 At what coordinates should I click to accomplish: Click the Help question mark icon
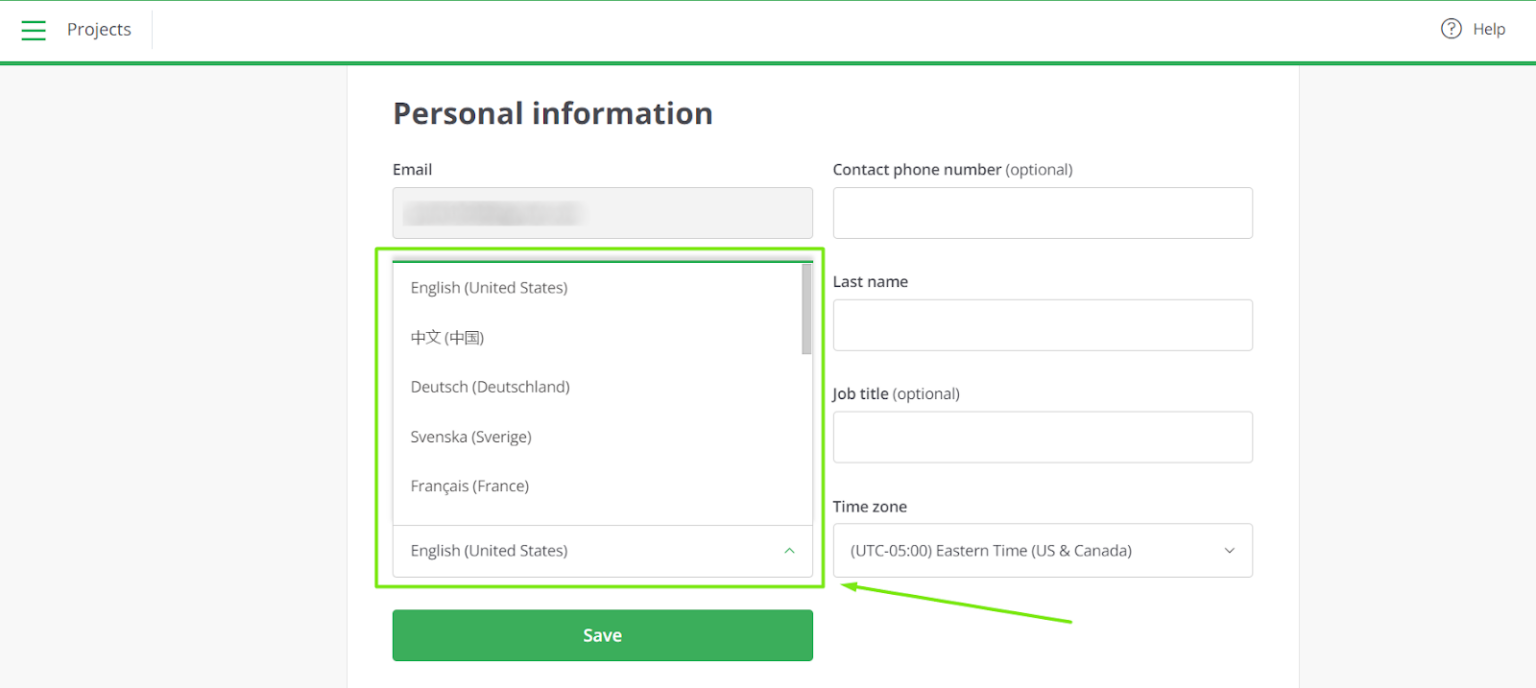pos(1450,28)
